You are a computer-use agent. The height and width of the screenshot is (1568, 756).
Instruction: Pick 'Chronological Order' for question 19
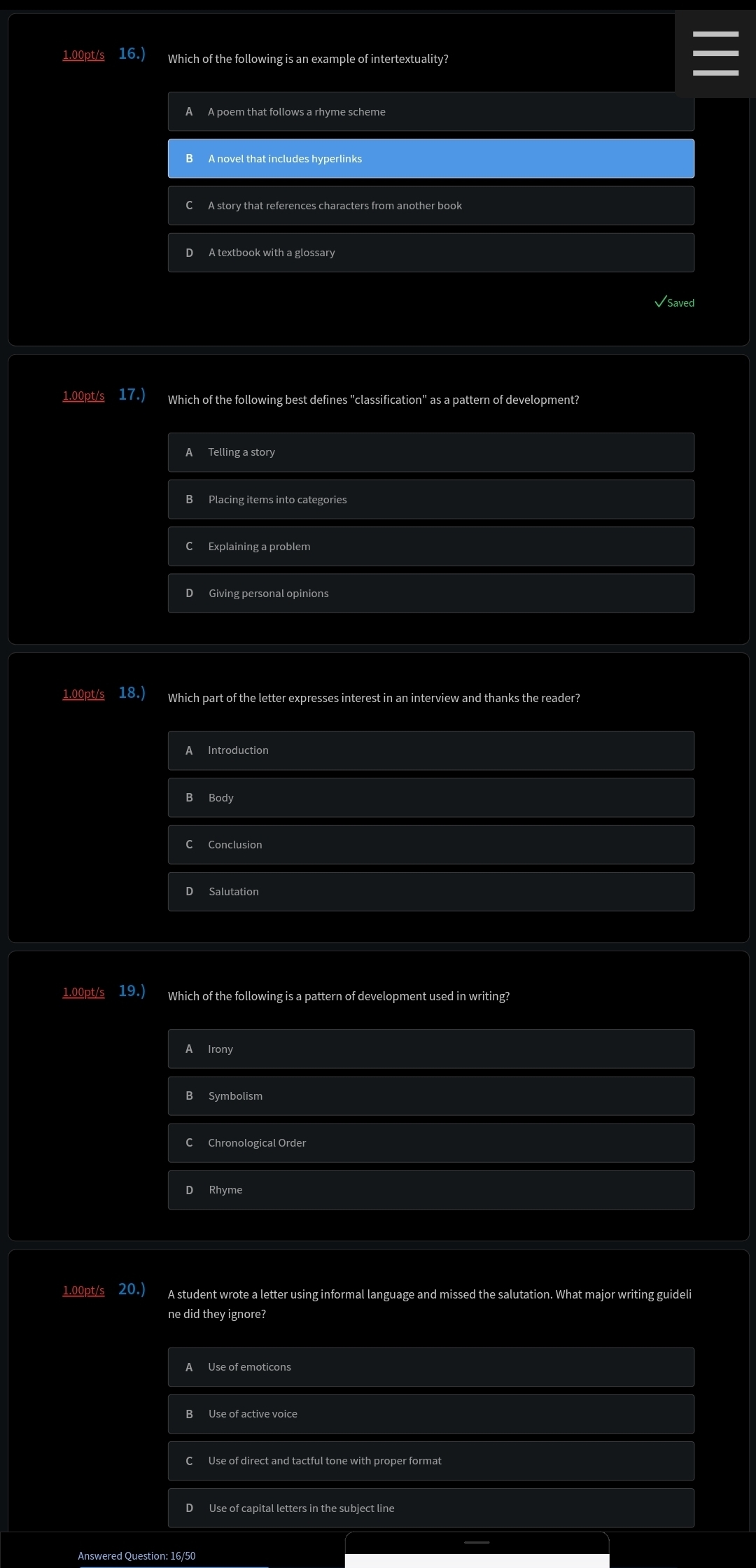[431, 1142]
